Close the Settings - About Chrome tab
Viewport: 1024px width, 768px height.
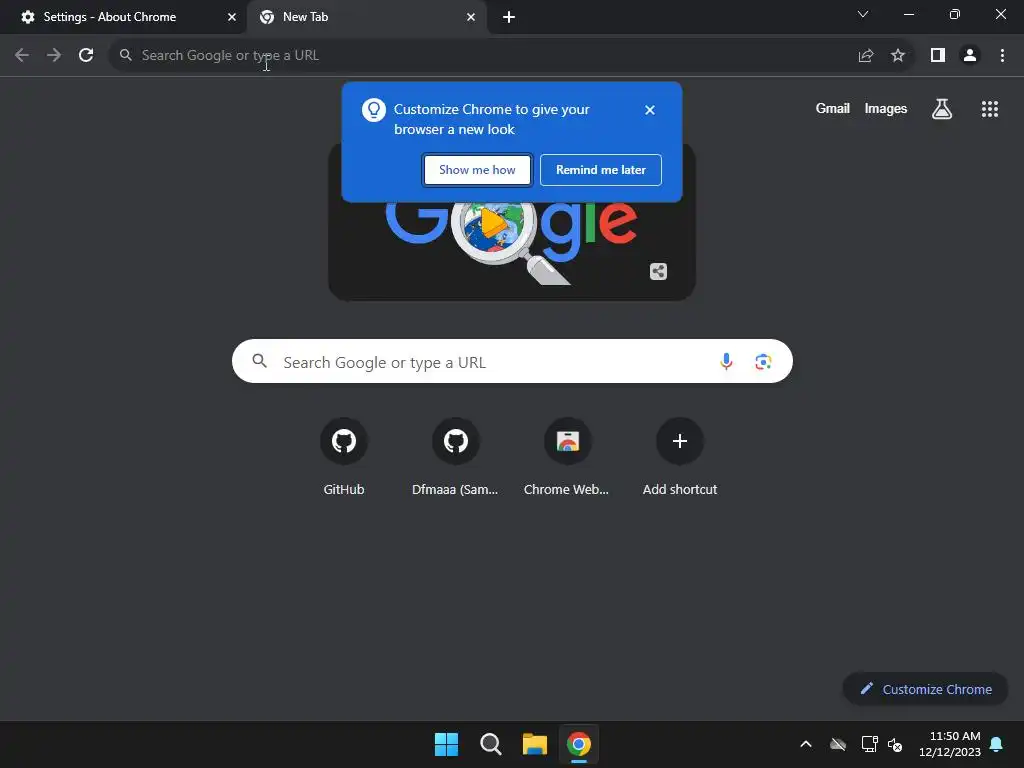click(x=232, y=17)
